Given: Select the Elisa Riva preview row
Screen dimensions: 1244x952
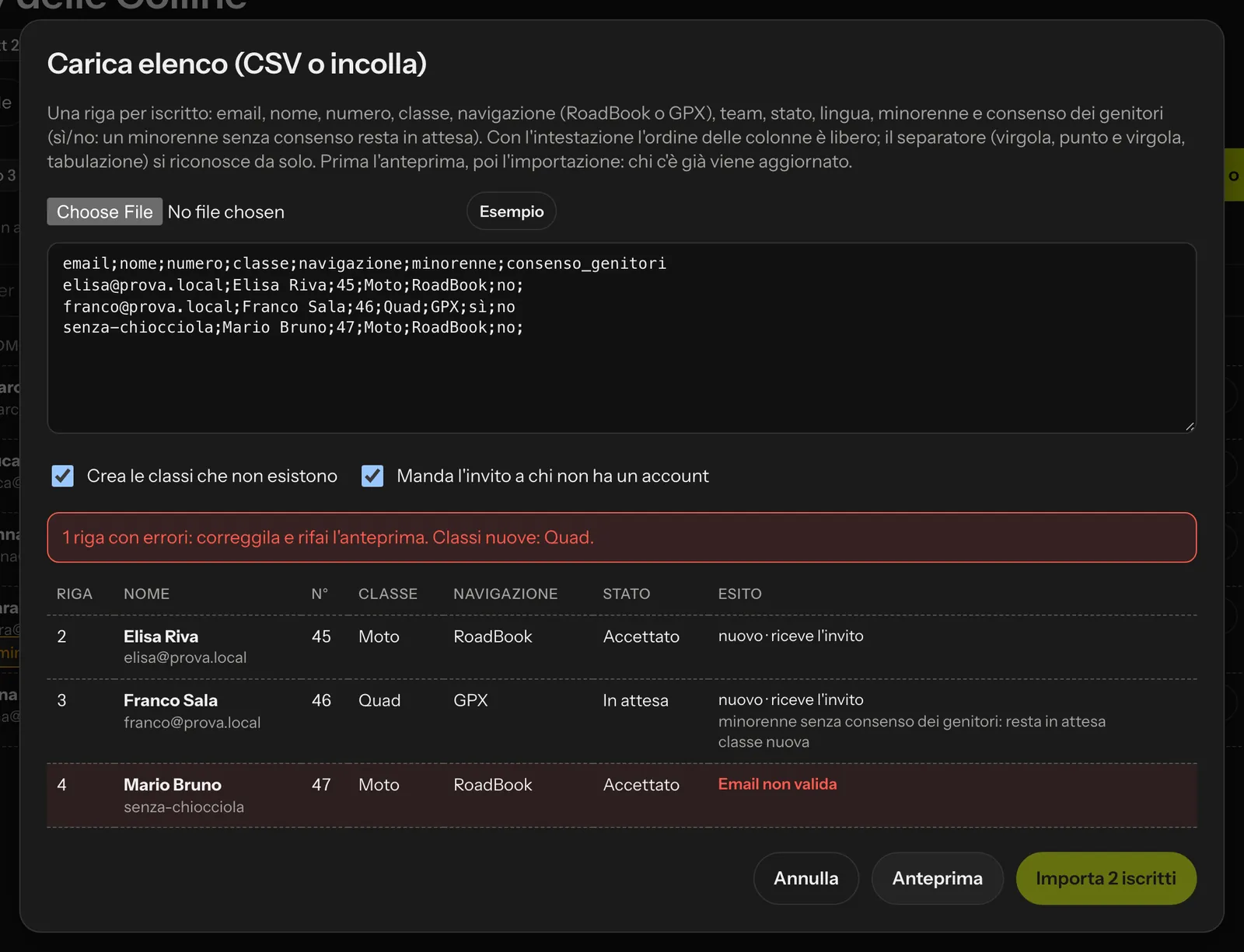Looking at the screenshot, I should (x=621, y=647).
